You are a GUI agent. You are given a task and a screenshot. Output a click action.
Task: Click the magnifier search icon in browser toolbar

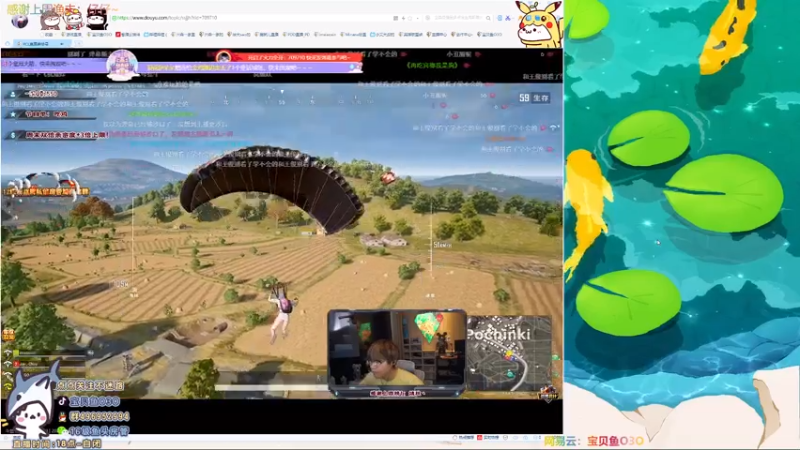click(489, 18)
